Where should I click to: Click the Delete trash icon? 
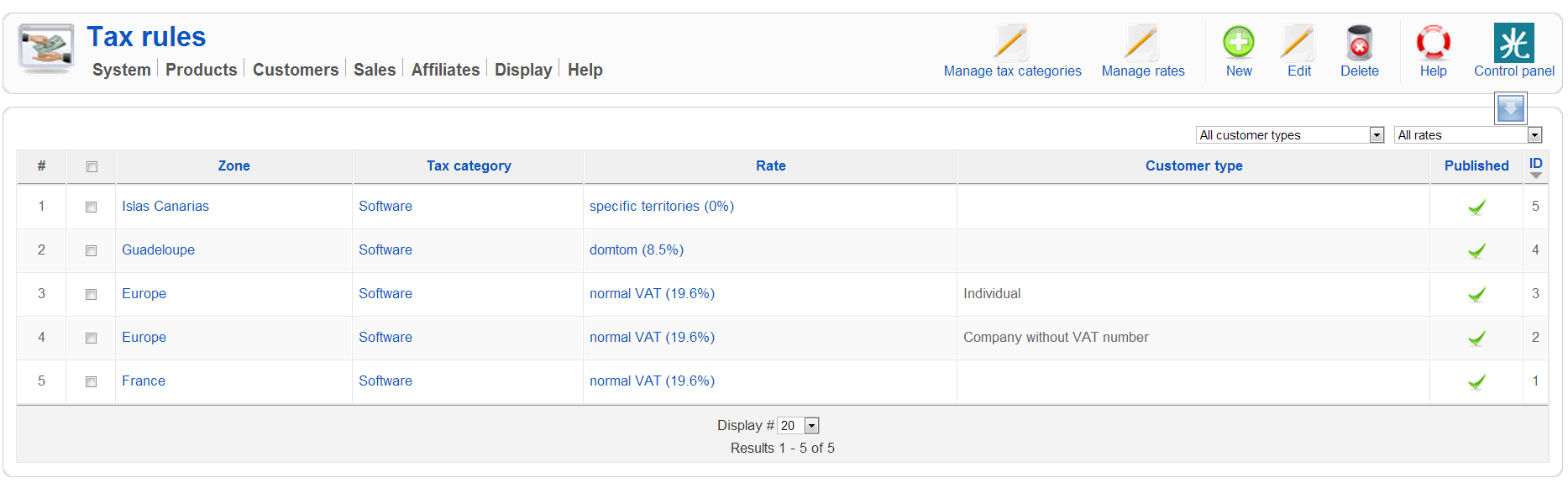click(1359, 42)
